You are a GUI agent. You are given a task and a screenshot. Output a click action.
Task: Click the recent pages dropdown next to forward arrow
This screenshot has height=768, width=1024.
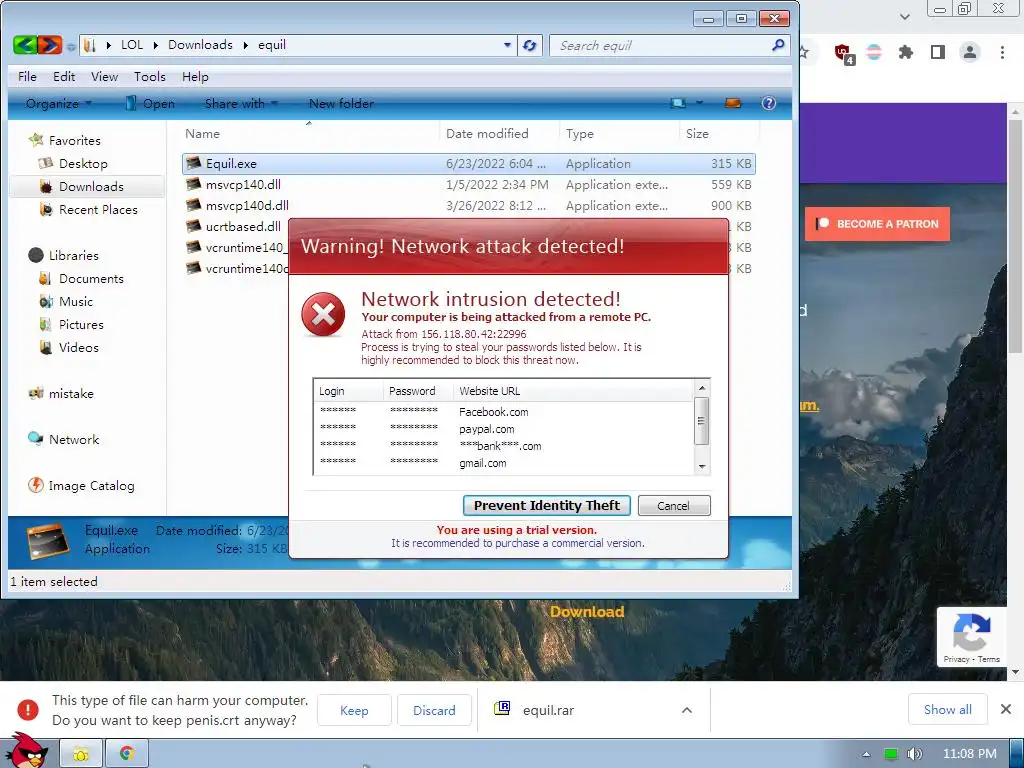pyautogui.click(x=71, y=46)
